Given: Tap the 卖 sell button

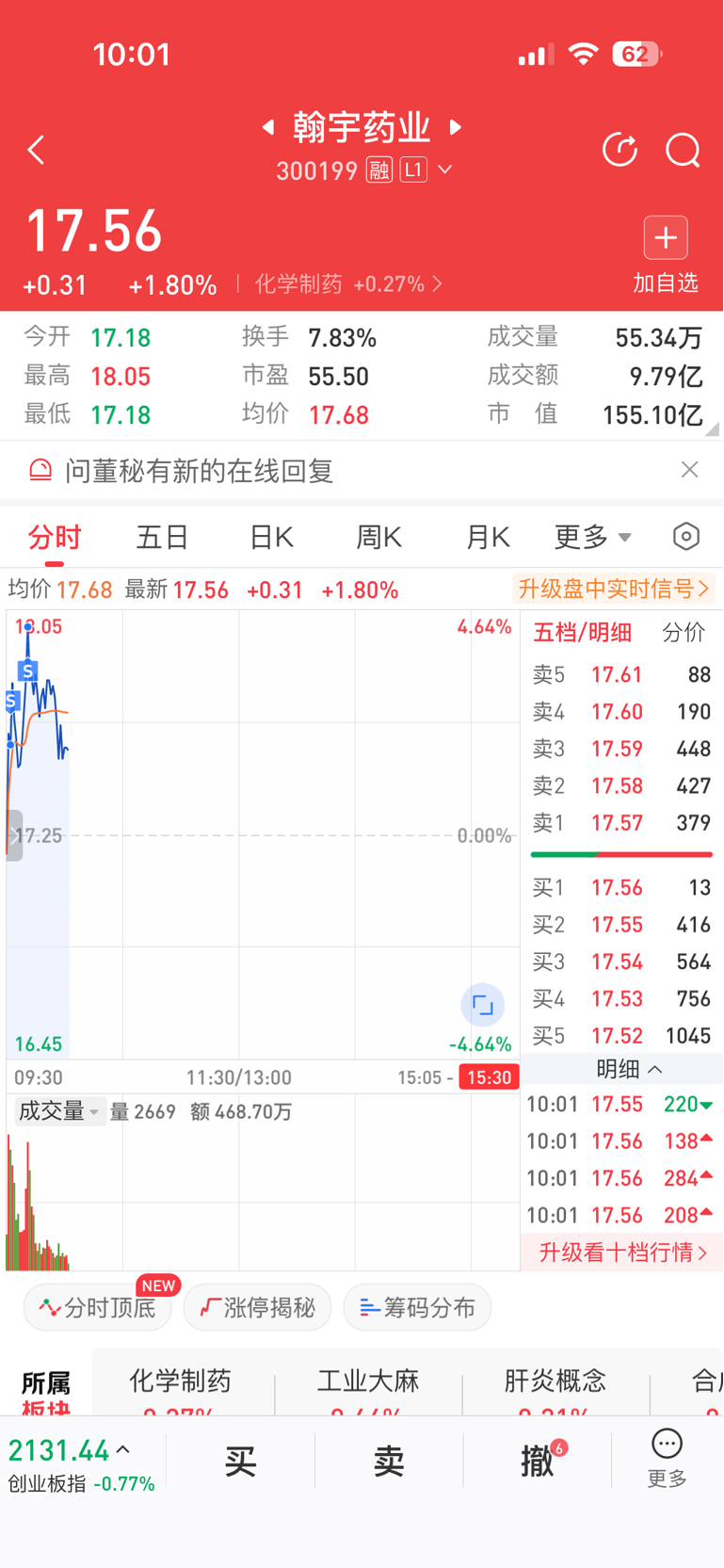Looking at the screenshot, I should click(x=389, y=1462).
